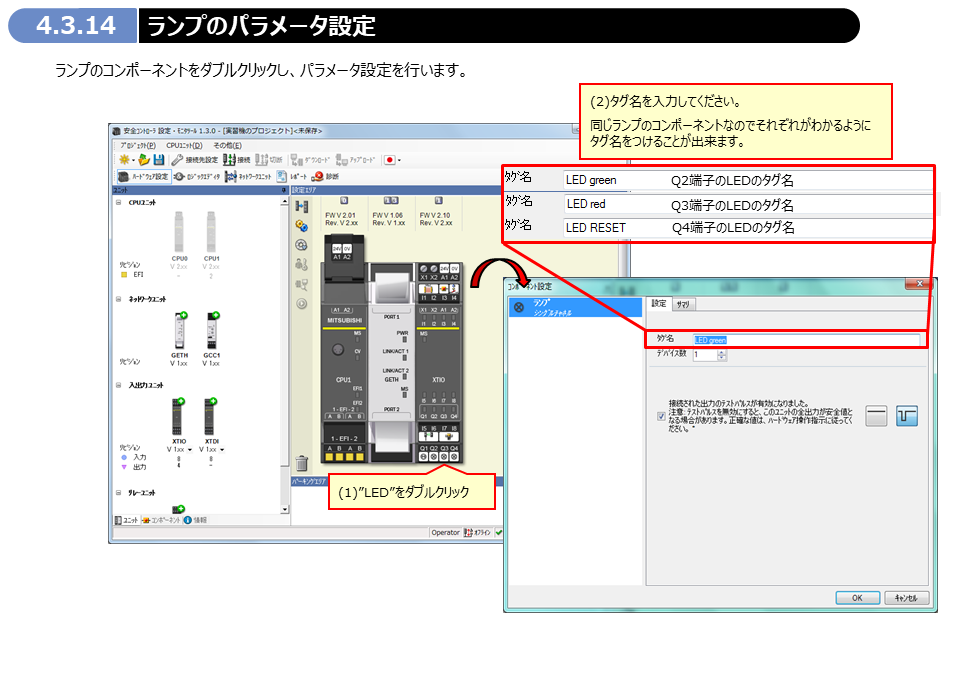This screenshot has height=700, width=960.
Task: Select the GCC1 network unit icon
Action: tap(212, 331)
